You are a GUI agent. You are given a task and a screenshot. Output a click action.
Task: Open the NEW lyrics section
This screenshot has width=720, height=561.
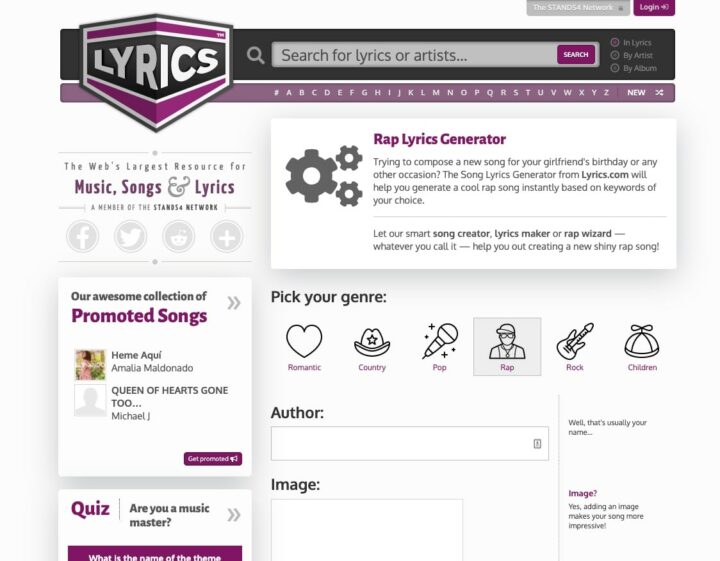click(636, 93)
